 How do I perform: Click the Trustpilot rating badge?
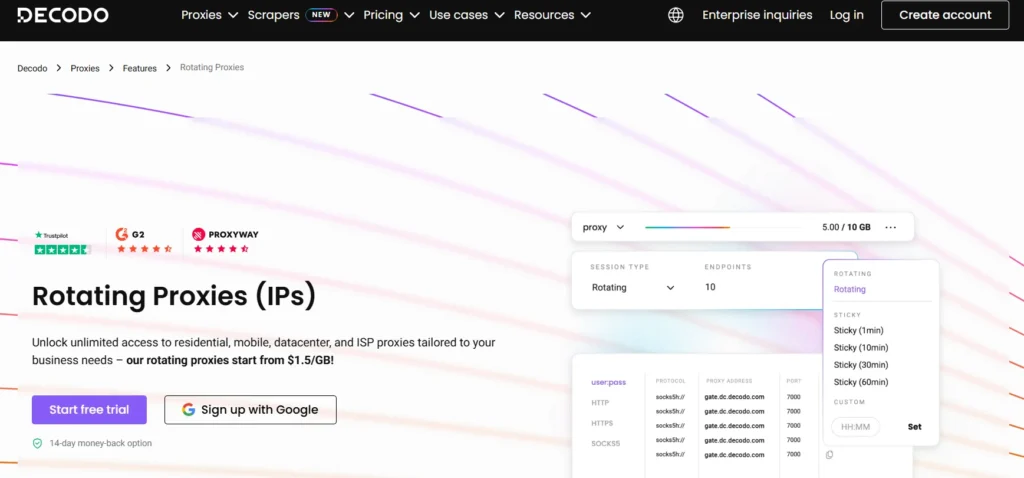[x=63, y=242]
